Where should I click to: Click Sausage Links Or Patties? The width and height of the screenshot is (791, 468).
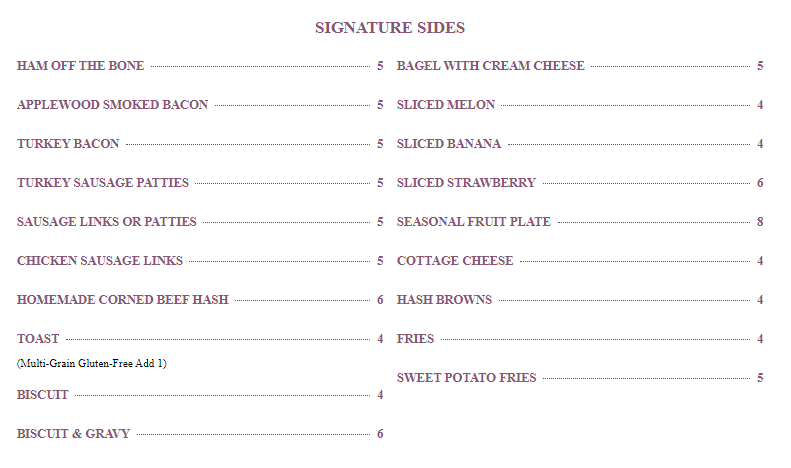point(107,222)
